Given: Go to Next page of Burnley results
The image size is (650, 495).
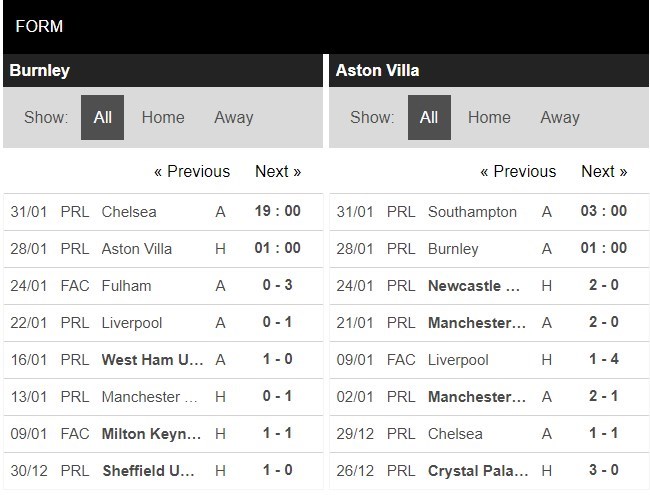Looking at the screenshot, I should click(x=278, y=171).
